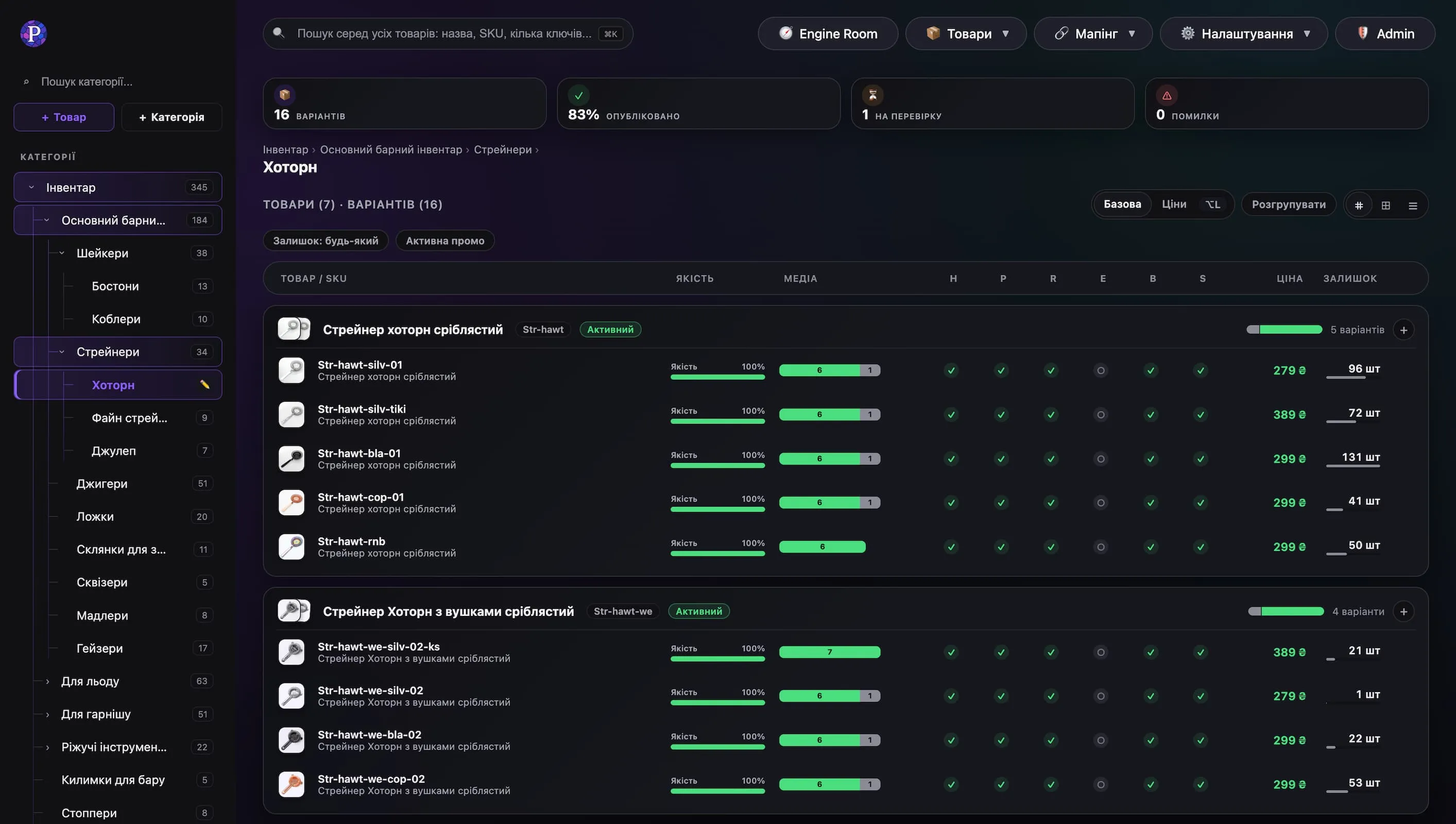Select the Базова view tab
Screen dimensions: 1456x824
[1122, 204]
